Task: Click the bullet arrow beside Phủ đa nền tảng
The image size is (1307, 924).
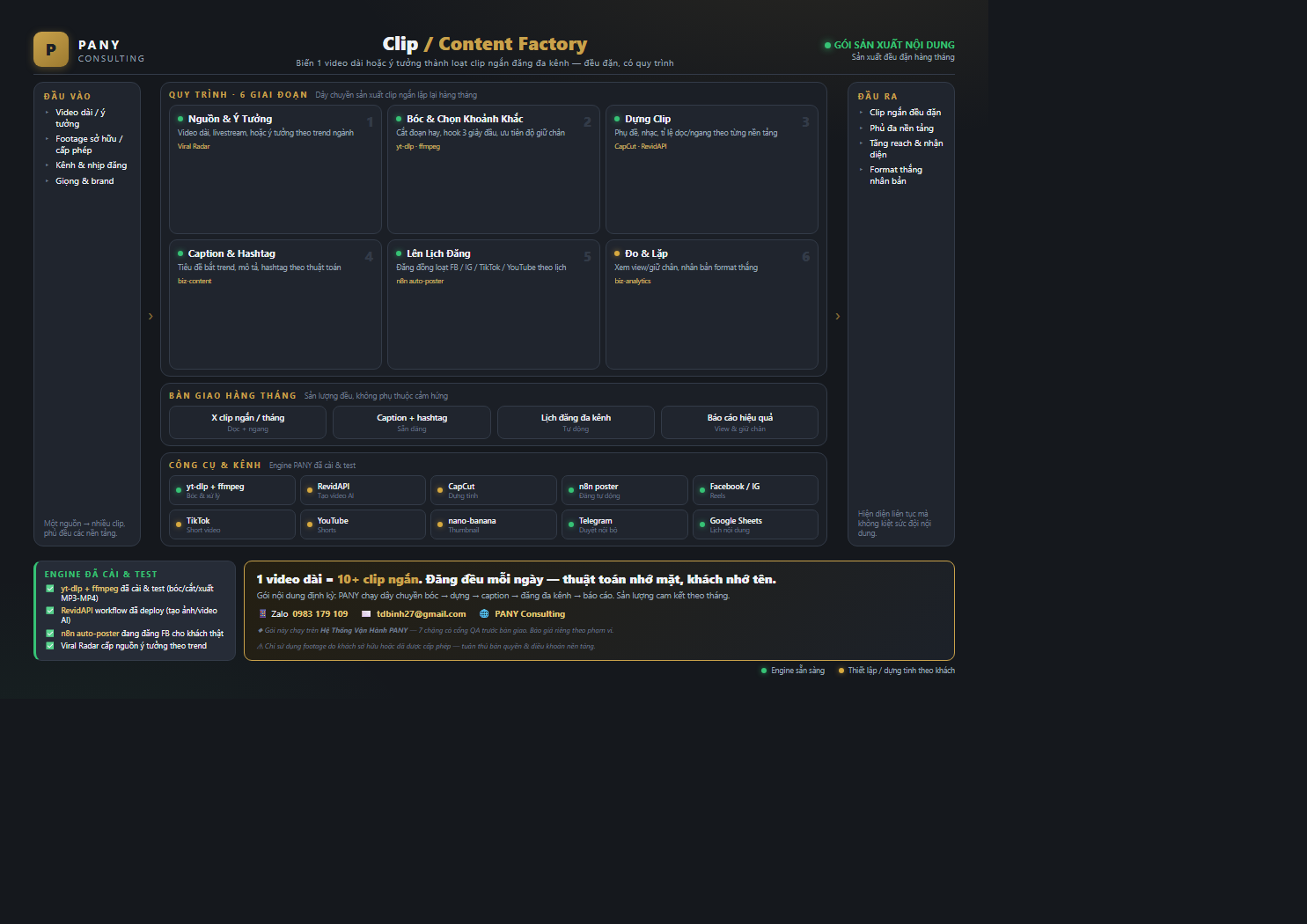Action: 862,128
